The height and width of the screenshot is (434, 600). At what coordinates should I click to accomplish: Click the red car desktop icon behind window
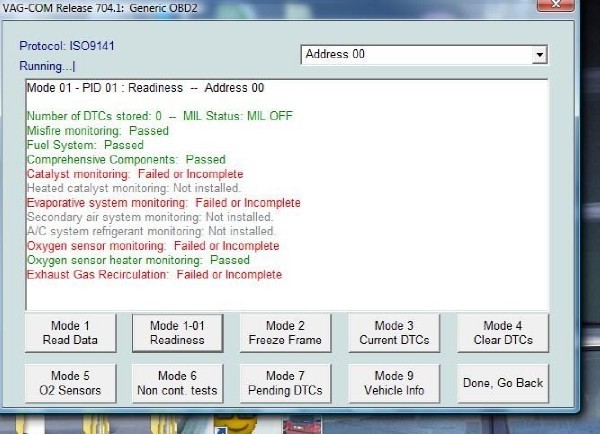303,426
